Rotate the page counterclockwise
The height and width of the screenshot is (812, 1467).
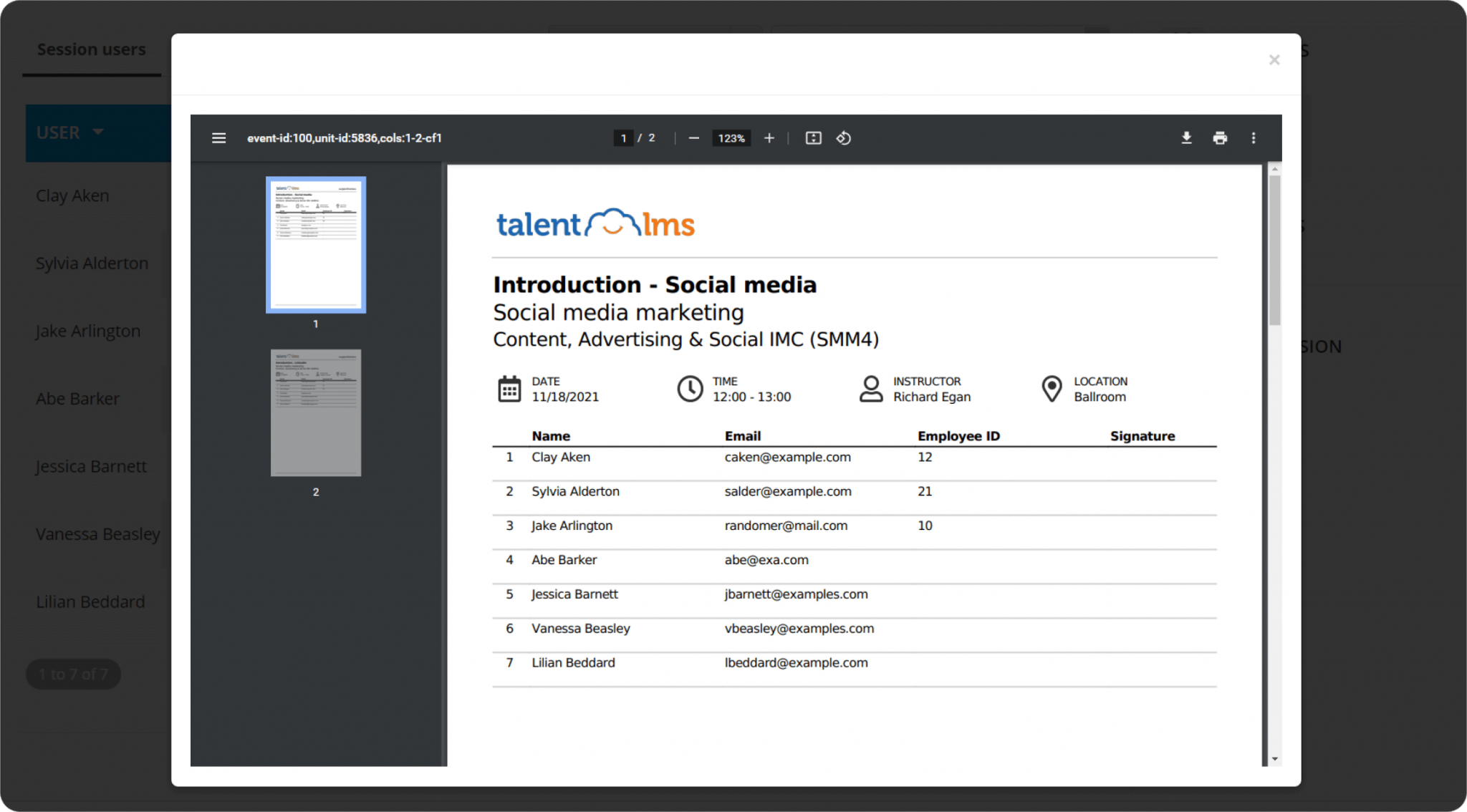[843, 137]
